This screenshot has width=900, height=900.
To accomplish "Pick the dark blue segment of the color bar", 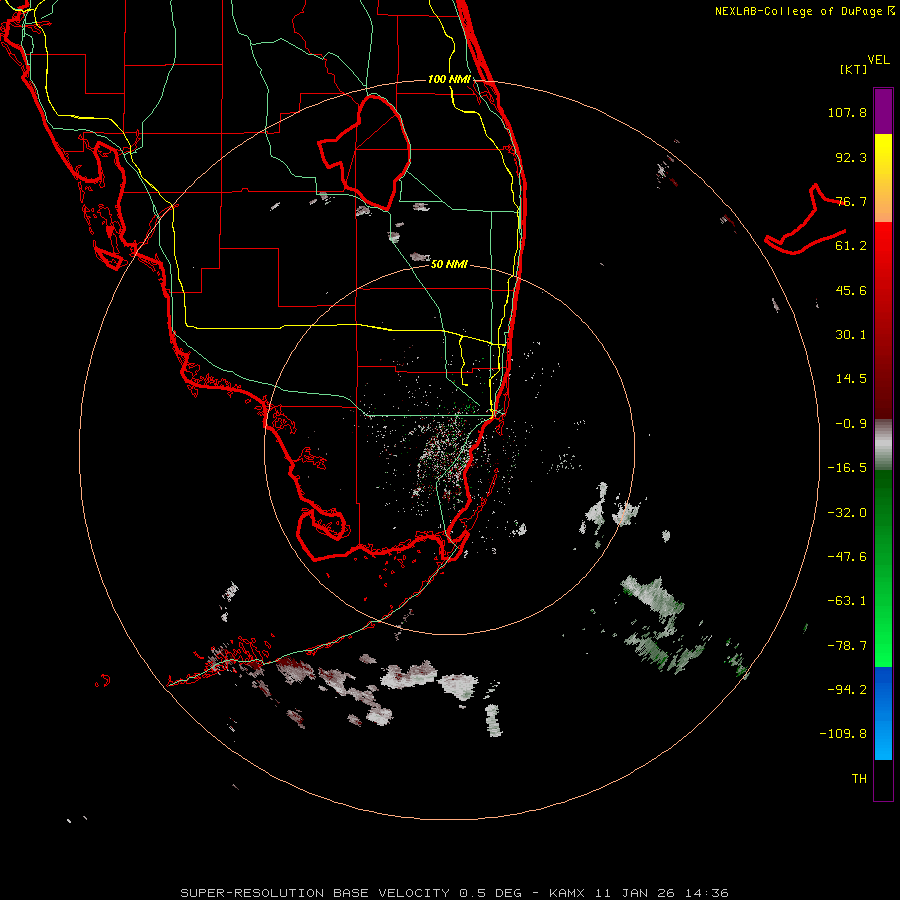I will 883,689.
